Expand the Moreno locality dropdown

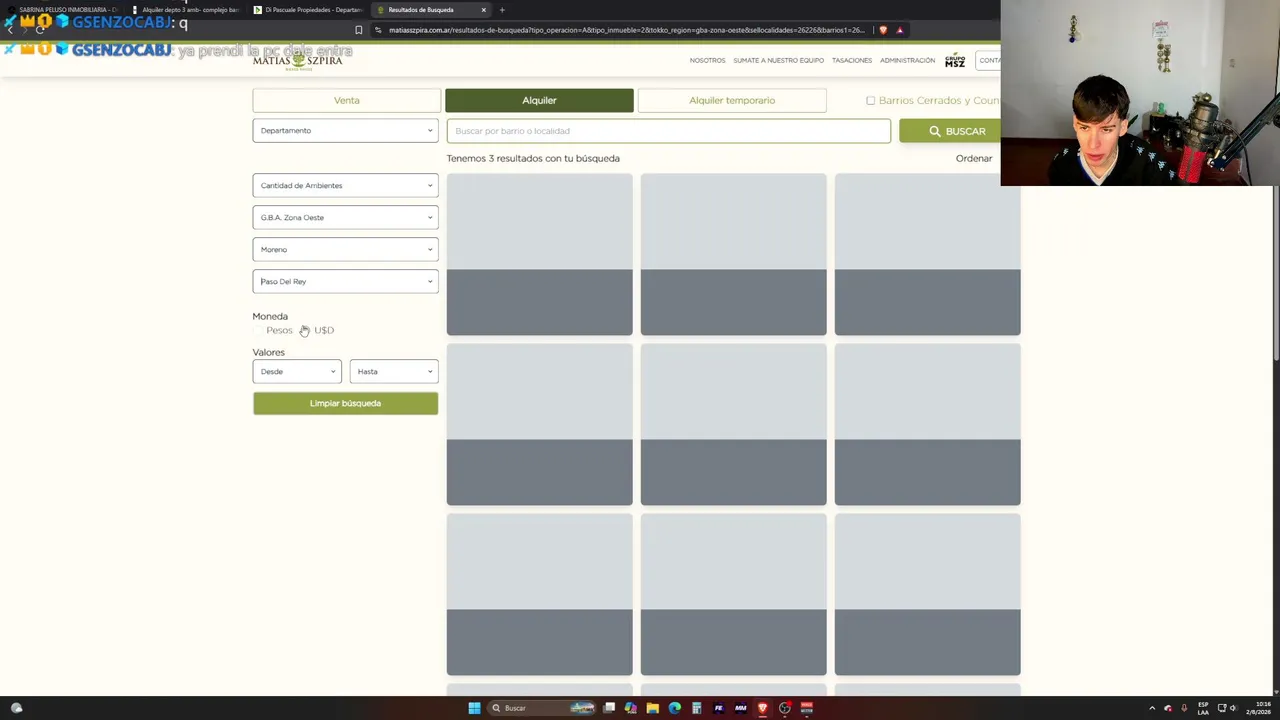pos(345,249)
